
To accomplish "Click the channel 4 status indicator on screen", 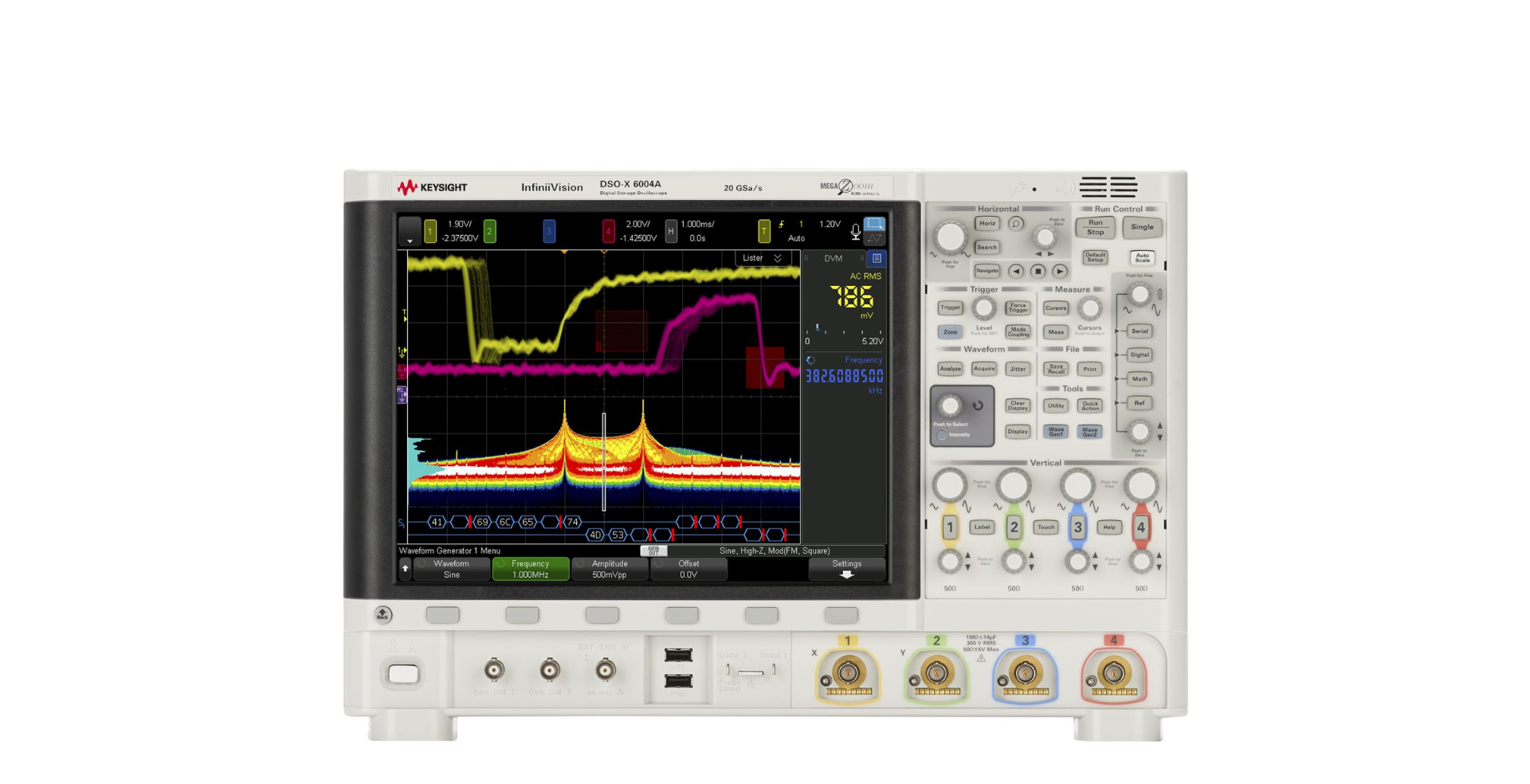I will click(607, 231).
